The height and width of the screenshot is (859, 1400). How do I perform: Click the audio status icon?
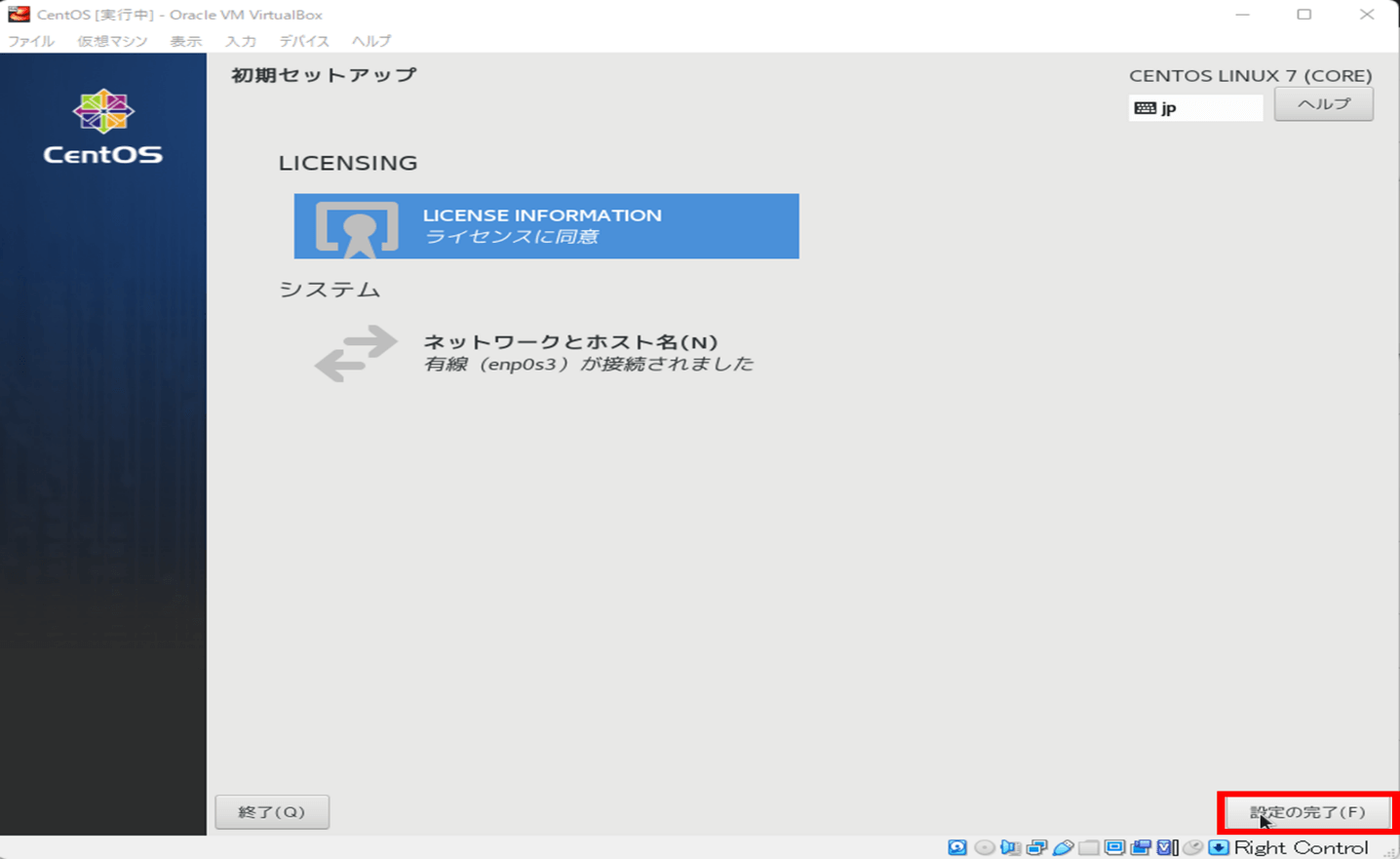coord(1010,847)
